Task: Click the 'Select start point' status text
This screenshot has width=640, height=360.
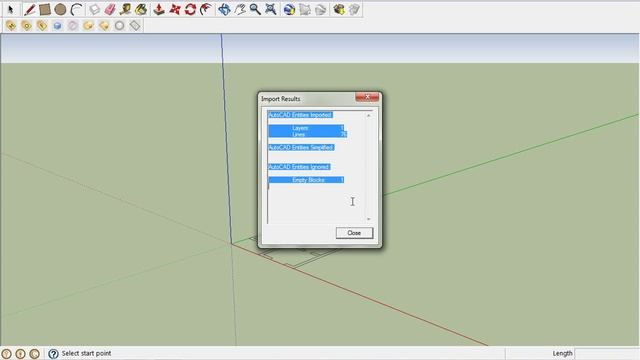Action: tap(86, 353)
